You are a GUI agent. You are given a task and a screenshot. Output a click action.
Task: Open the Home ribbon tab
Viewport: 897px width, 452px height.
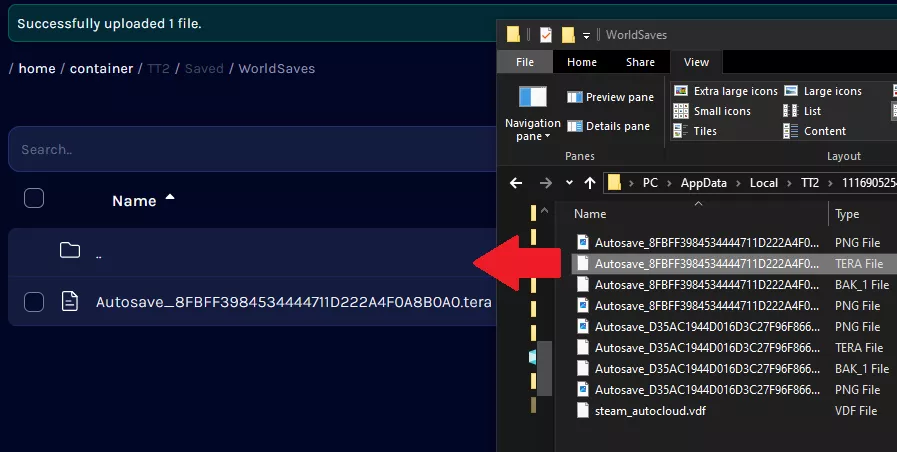581,62
